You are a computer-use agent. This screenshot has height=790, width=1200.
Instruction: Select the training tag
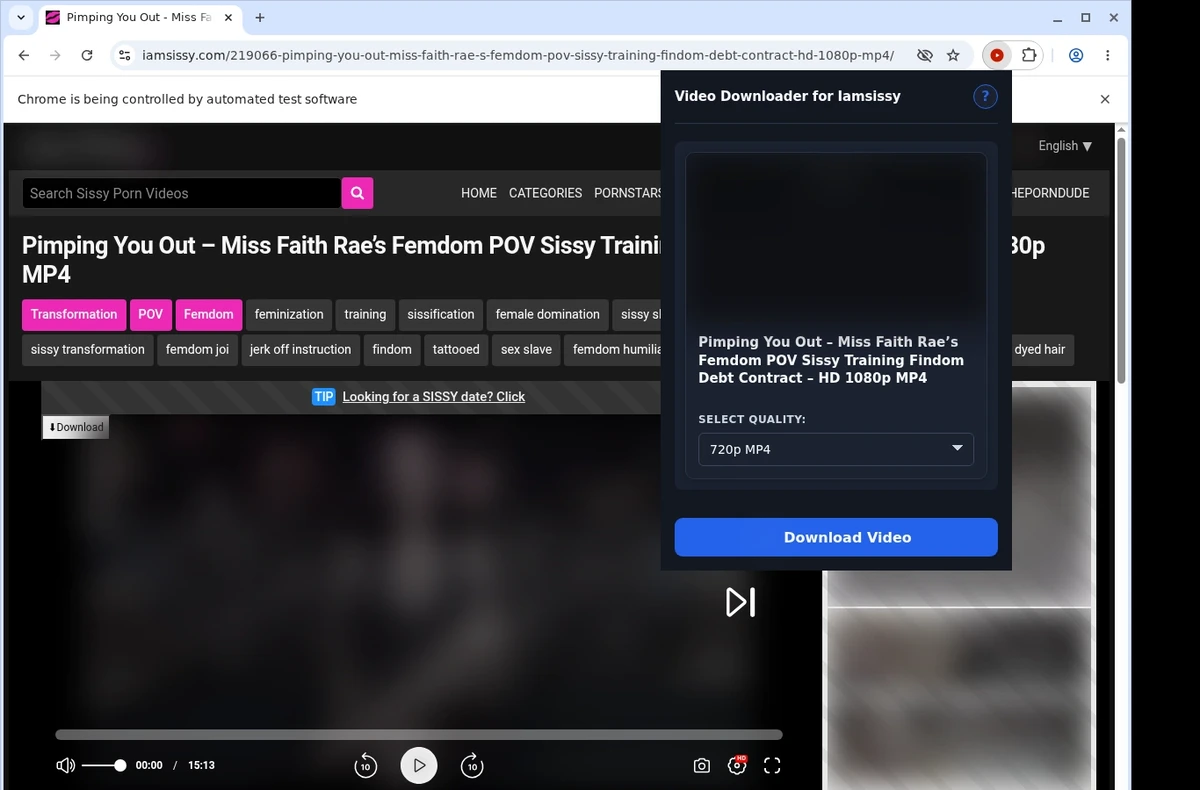(365, 314)
